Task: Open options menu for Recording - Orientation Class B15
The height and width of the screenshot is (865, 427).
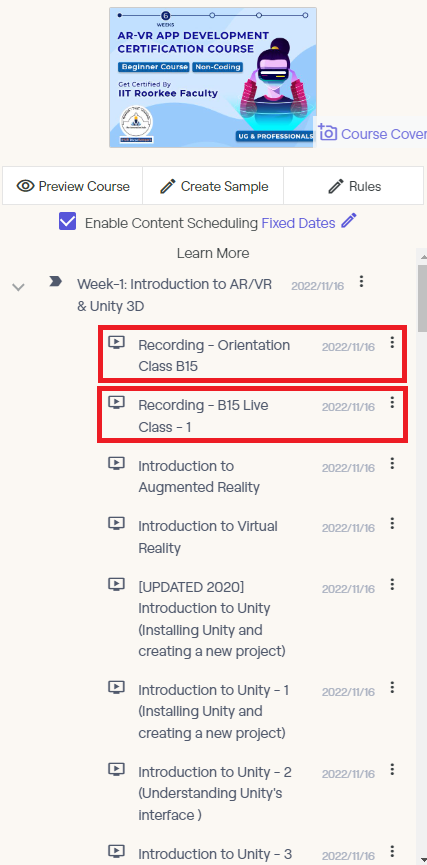Action: point(392,343)
